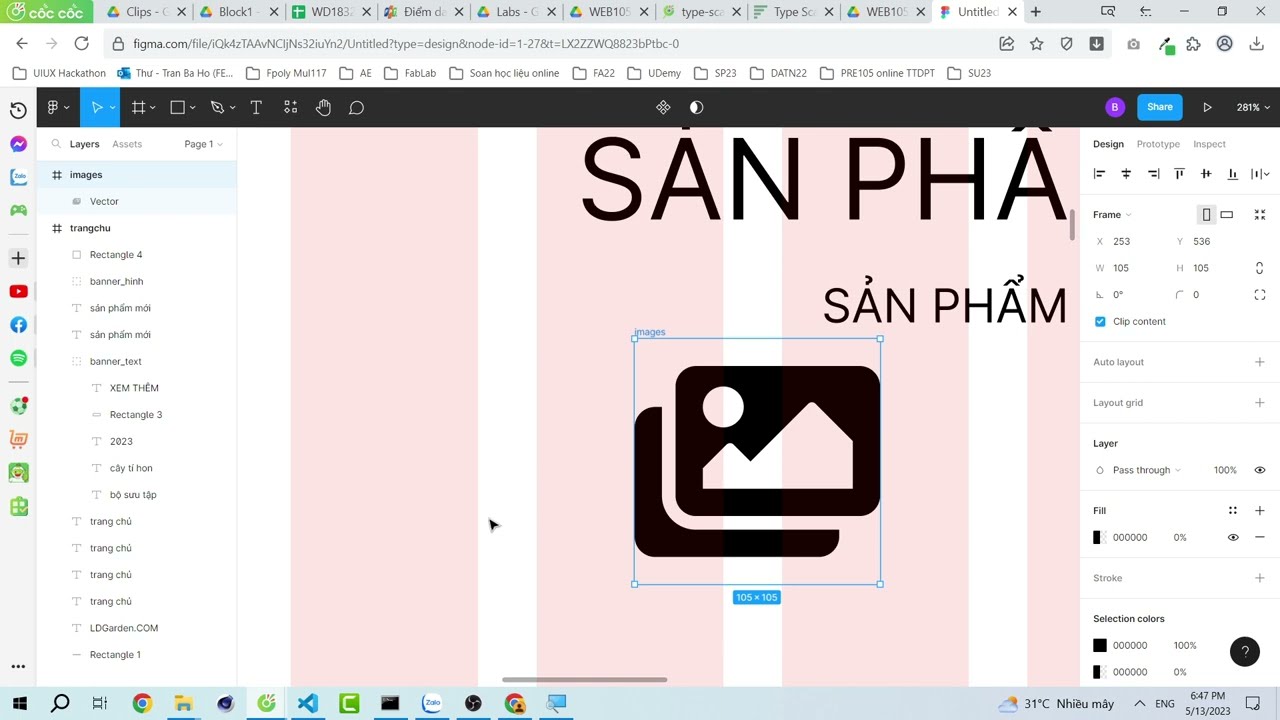The width and height of the screenshot is (1280, 720).
Task: Click the Align top icon
Action: tap(1179, 174)
